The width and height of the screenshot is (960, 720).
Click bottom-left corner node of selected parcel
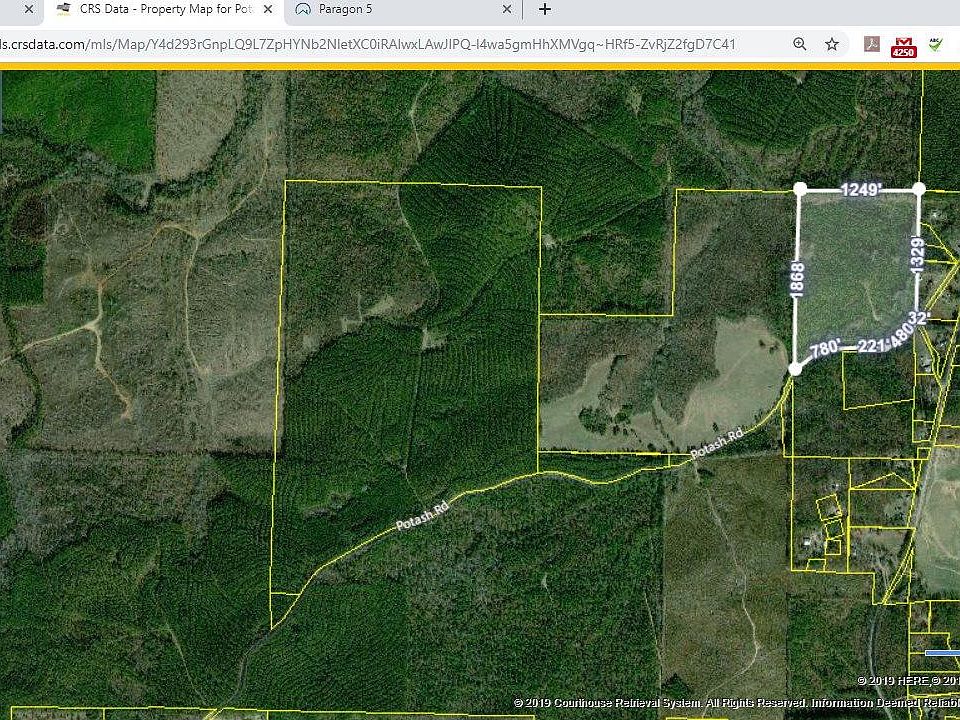click(x=795, y=369)
